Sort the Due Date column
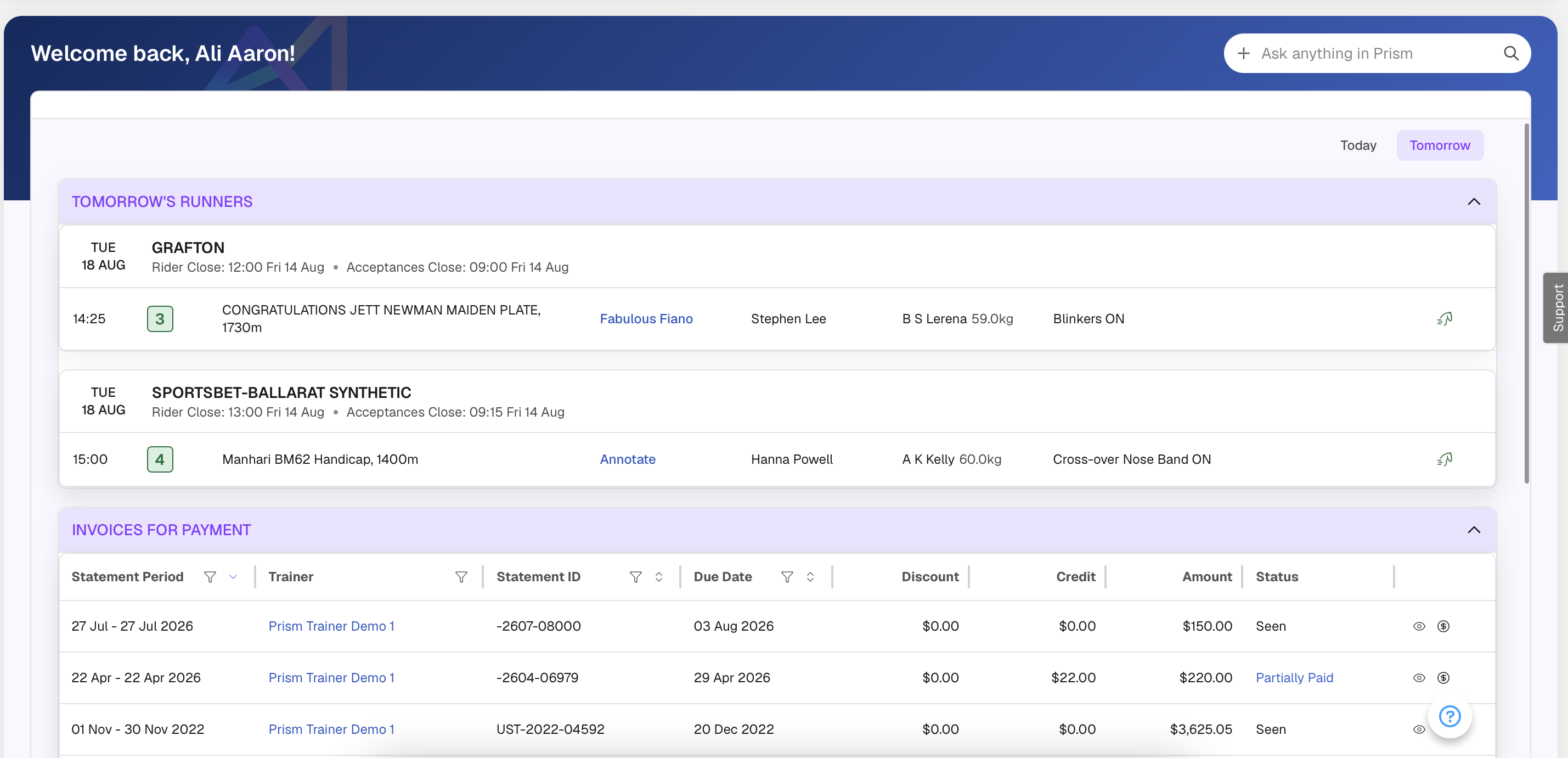This screenshot has height=758, width=1568. [x=810, y=576]
